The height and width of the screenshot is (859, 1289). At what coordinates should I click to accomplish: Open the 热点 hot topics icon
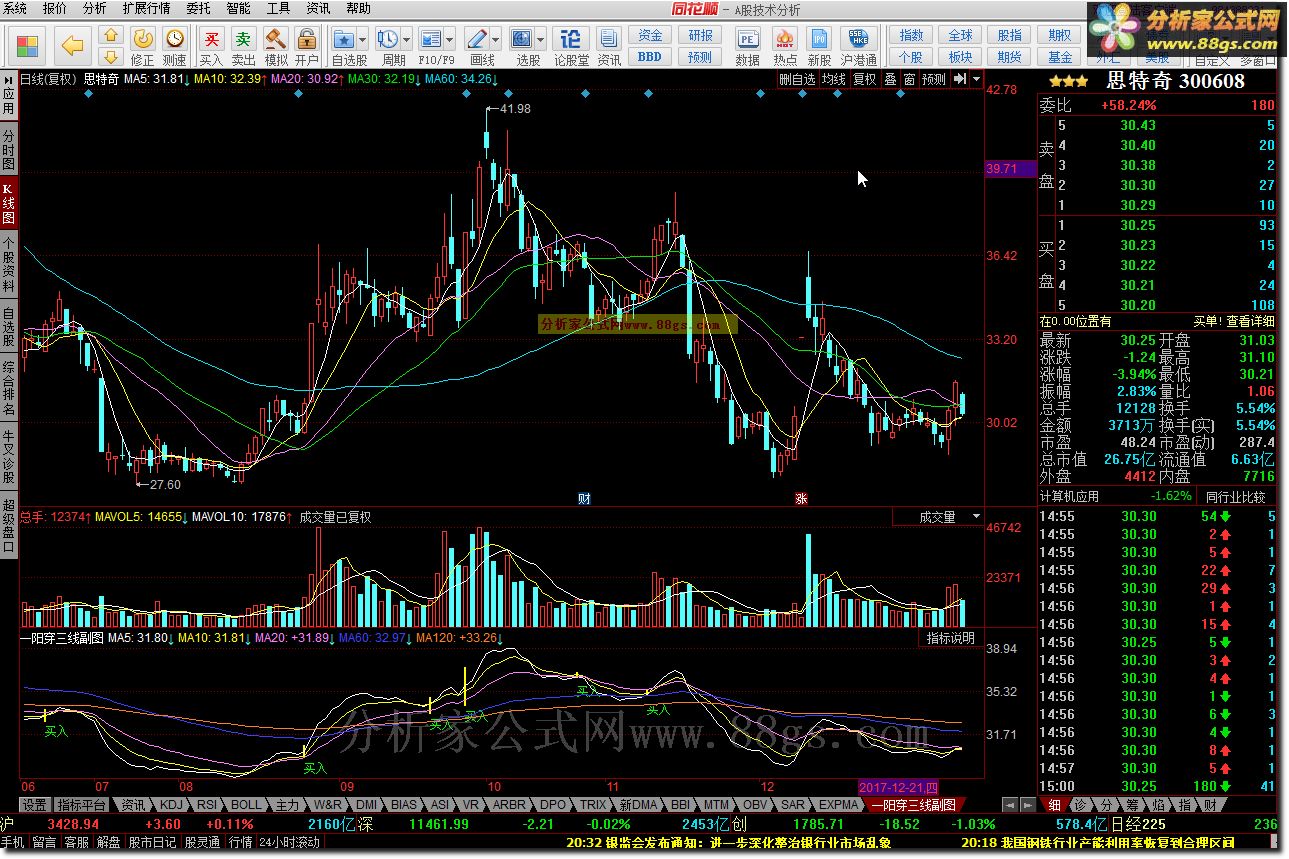(785, 45)
